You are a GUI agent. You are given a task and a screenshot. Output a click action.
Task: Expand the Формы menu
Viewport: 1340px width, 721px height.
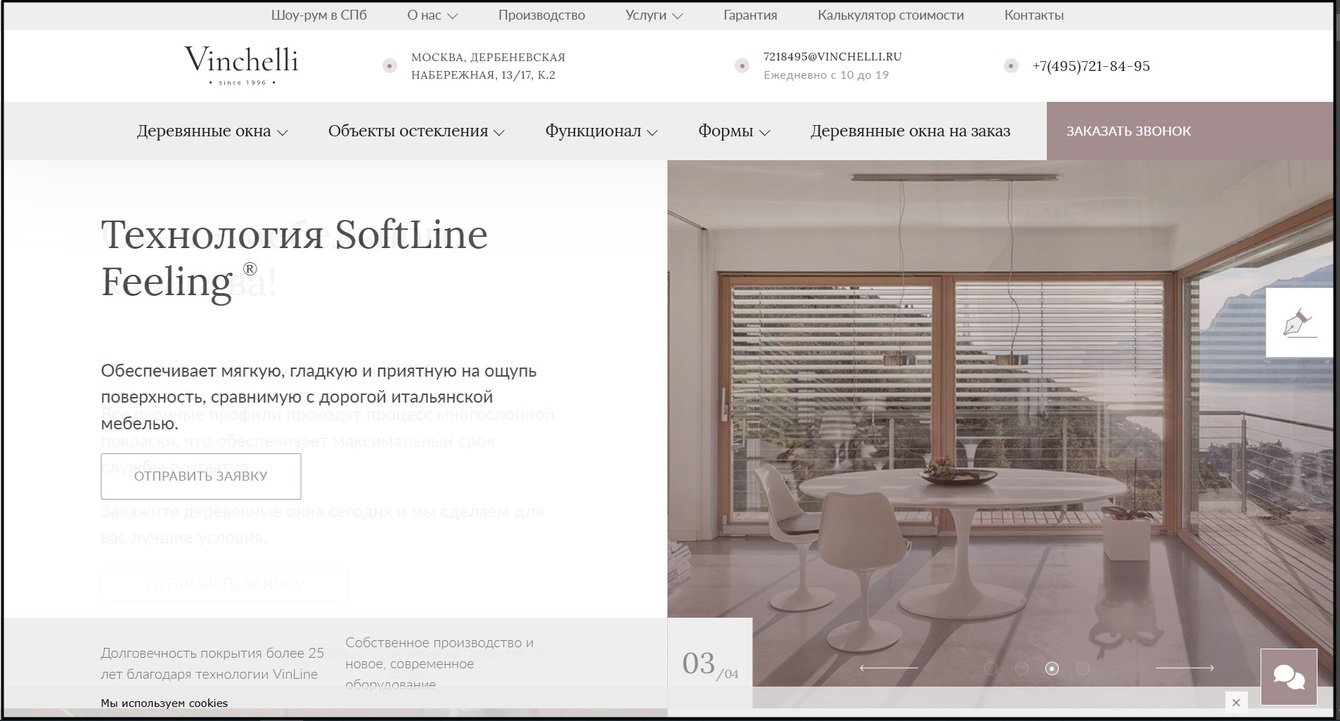point(734,131)
